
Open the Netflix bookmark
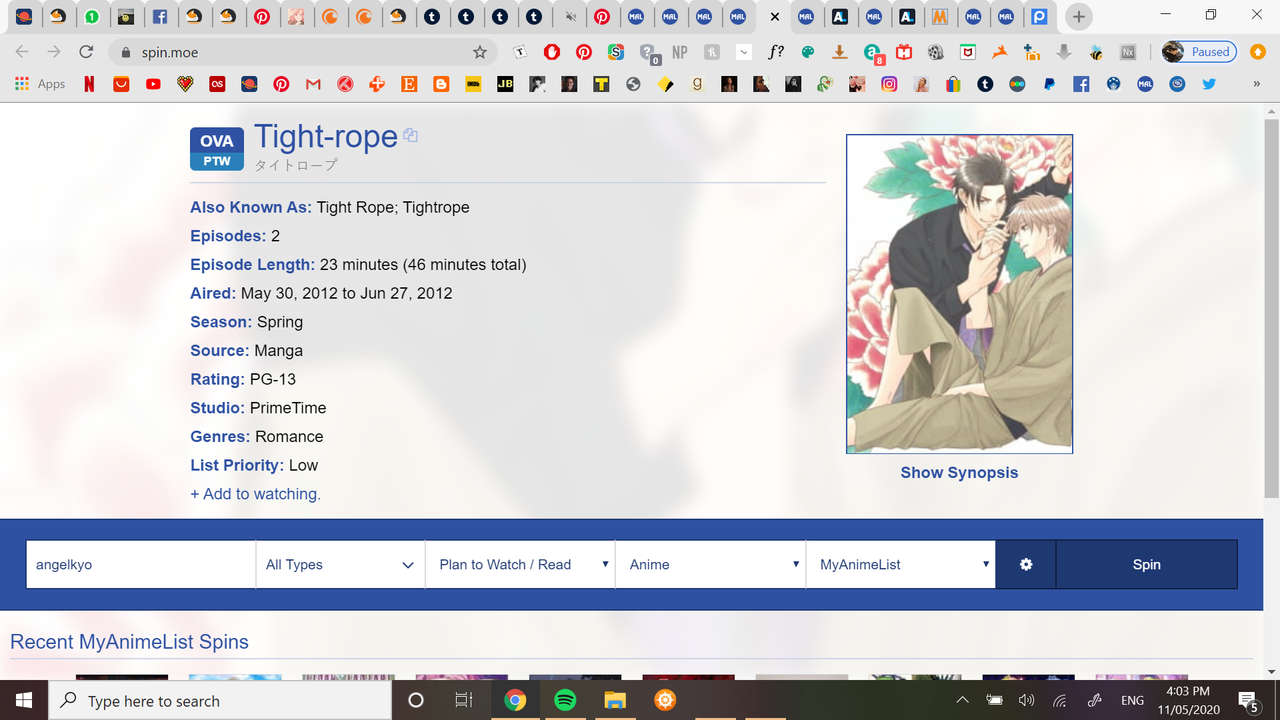(89, 85)
